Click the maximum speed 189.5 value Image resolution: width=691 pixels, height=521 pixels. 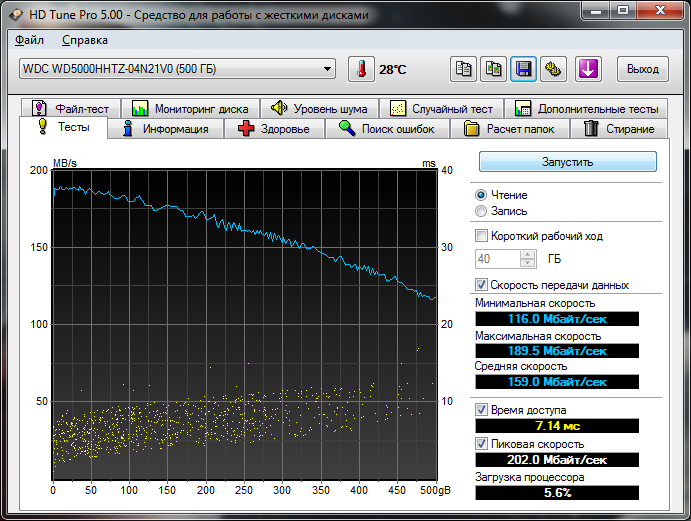click(557, 351)
